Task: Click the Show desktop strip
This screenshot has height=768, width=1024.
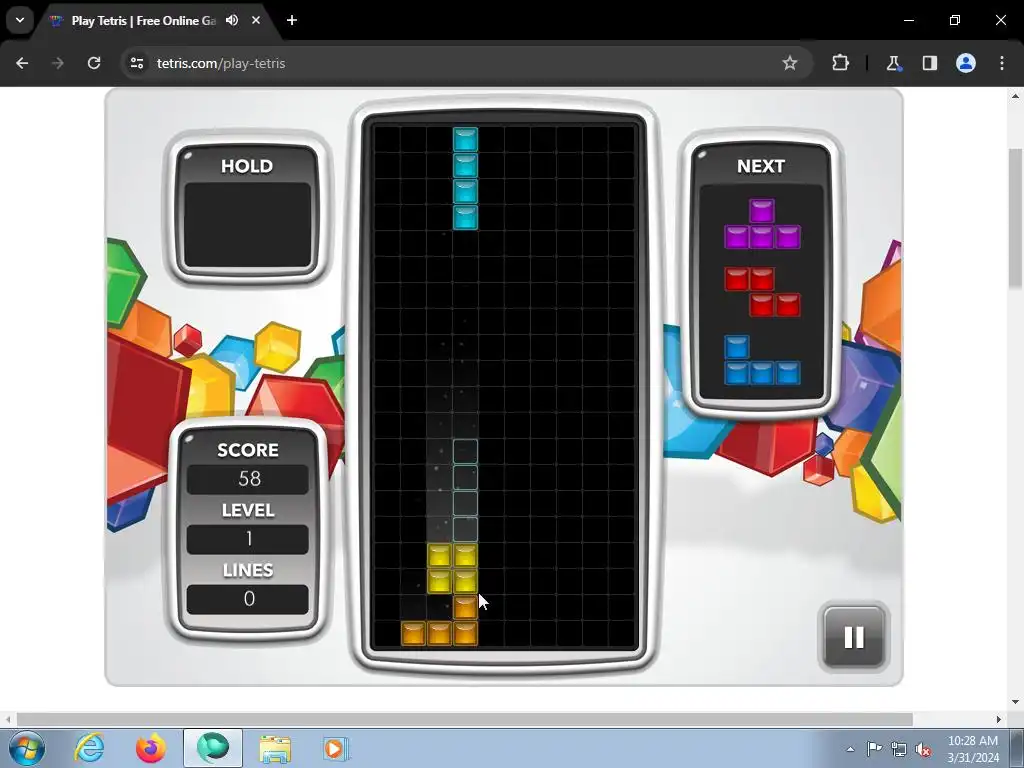Action: point(1017,749)
